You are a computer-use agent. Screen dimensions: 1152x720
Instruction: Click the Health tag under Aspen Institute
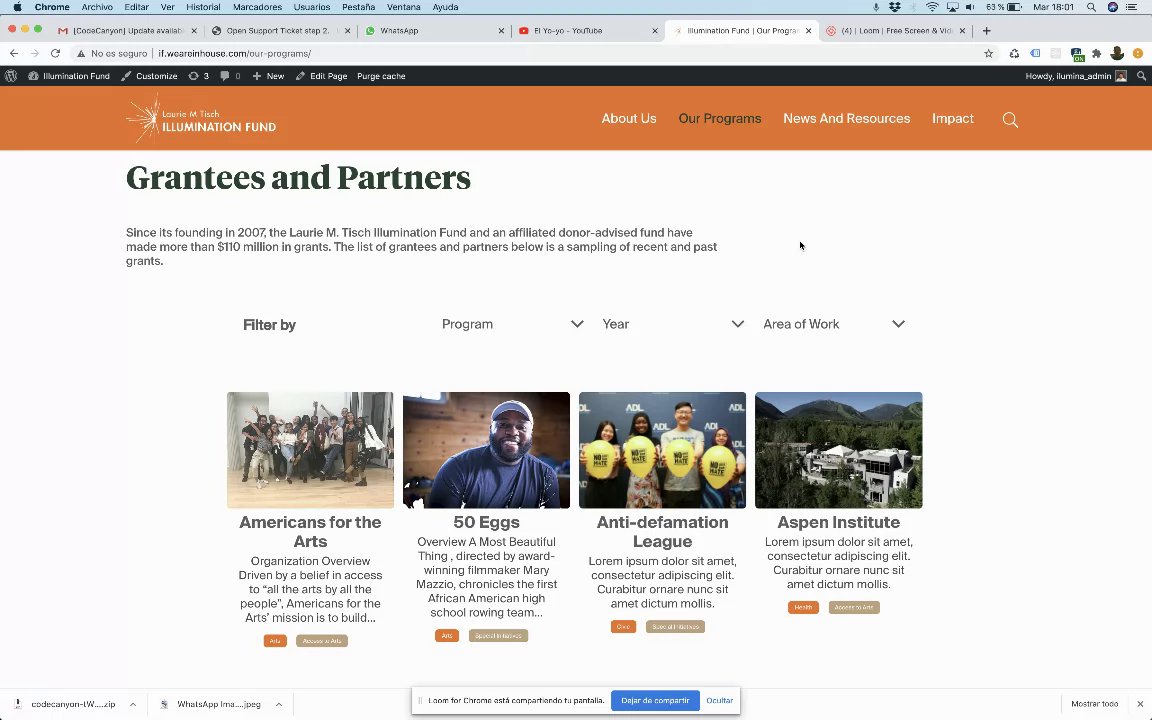pos(803,608)
